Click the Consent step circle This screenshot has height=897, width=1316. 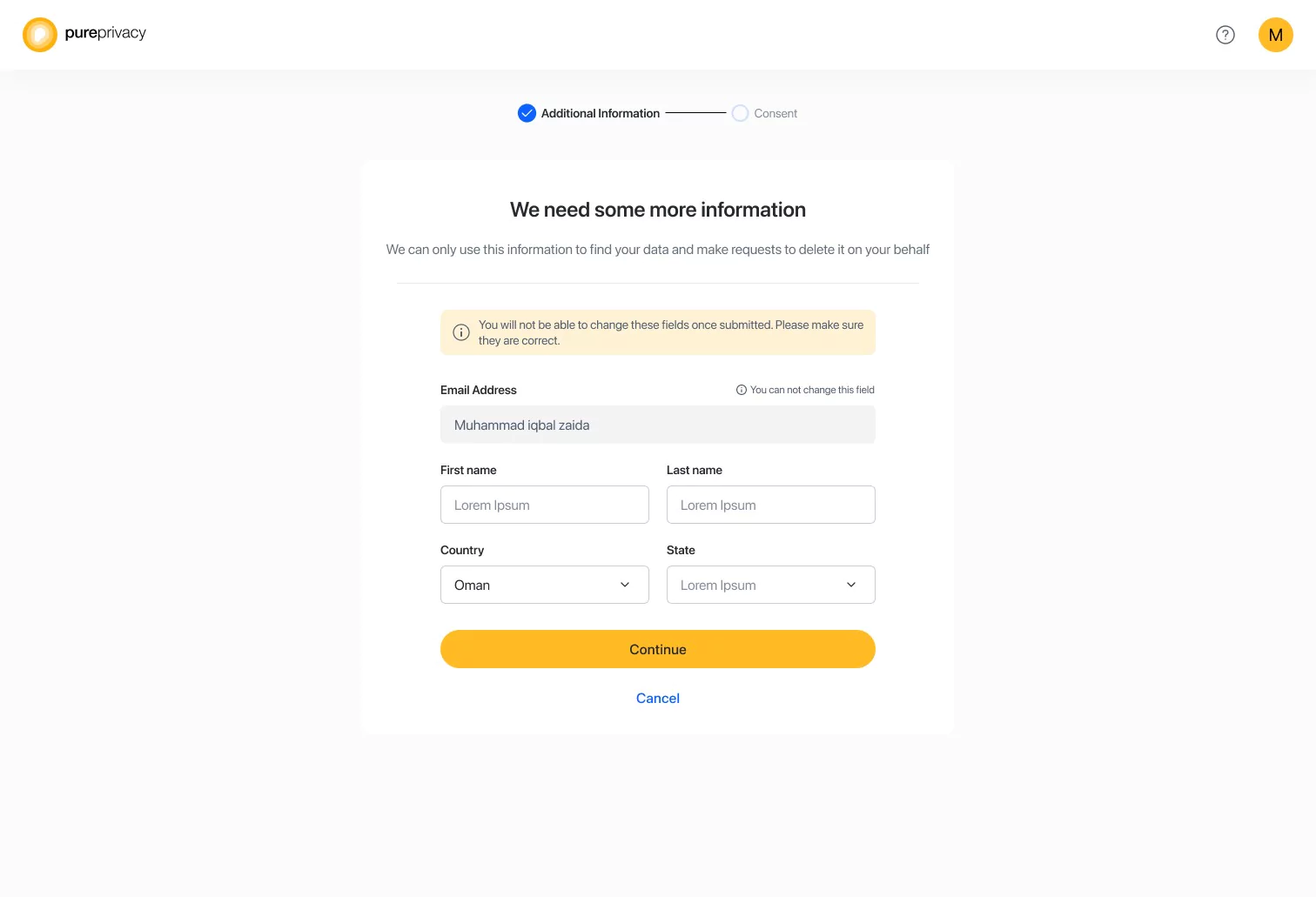click(740, 113)
